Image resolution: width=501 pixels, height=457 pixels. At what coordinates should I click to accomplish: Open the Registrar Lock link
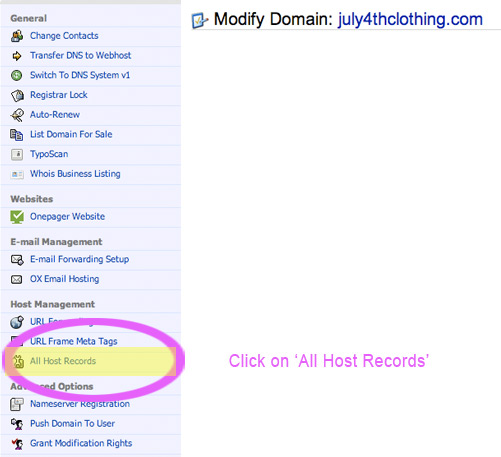coord(59,95)
